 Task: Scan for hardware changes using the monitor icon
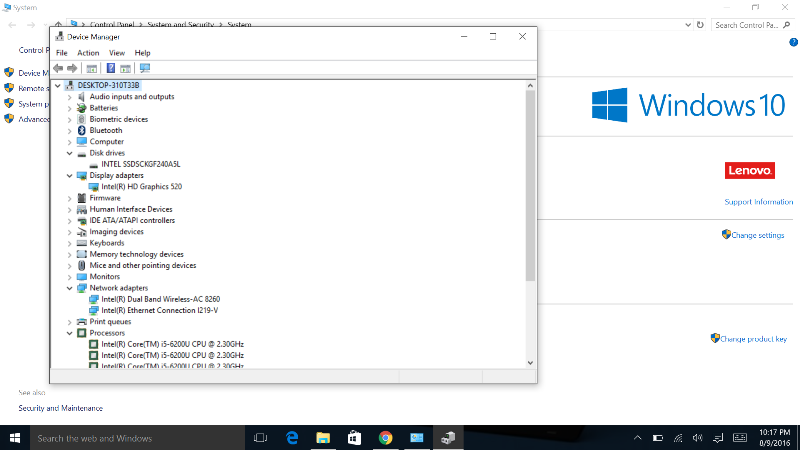tap(145, 68)
